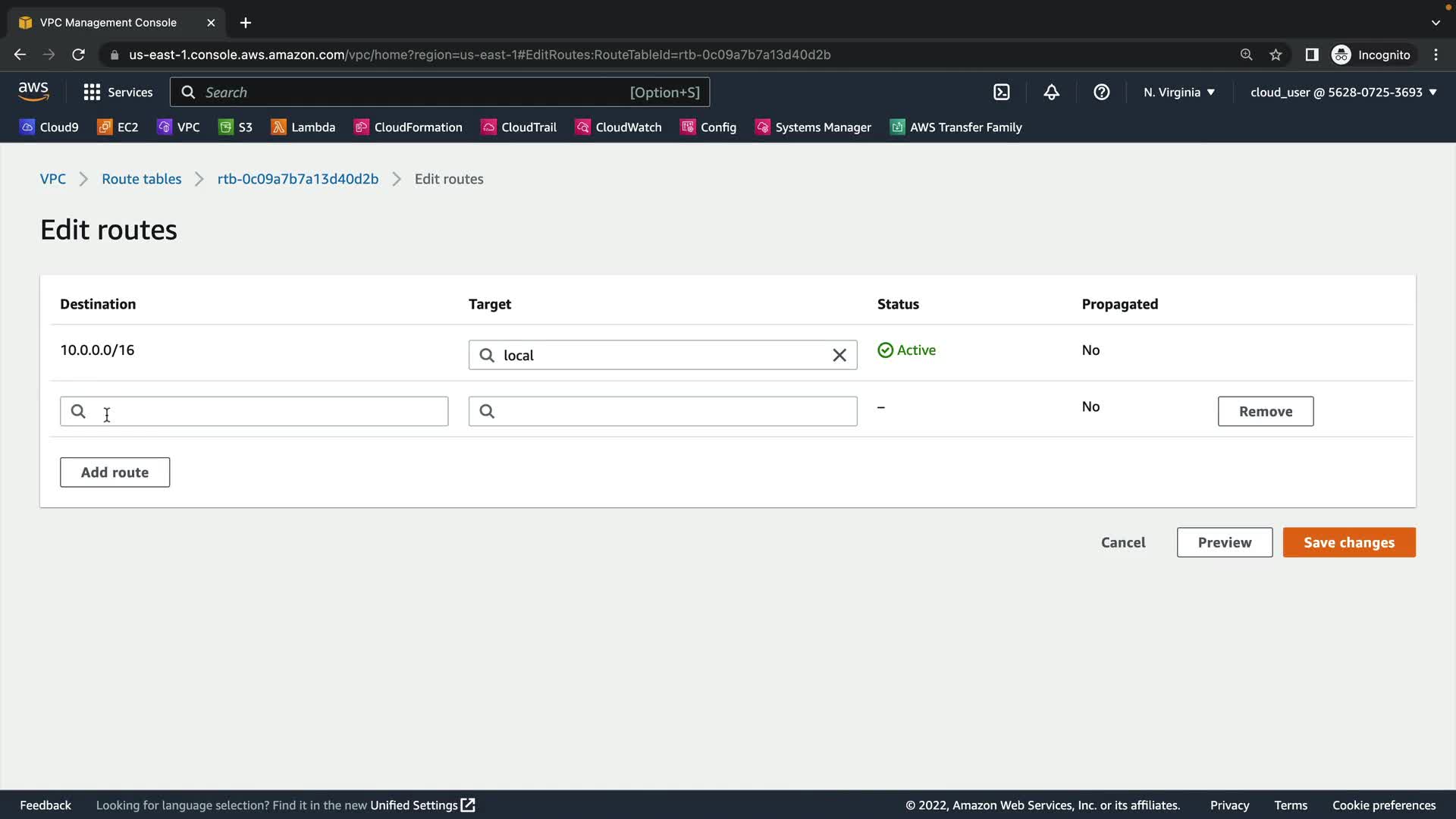Open the S3 shortcut in favorites bar
Screen dimensions: 1456x819
236,127
